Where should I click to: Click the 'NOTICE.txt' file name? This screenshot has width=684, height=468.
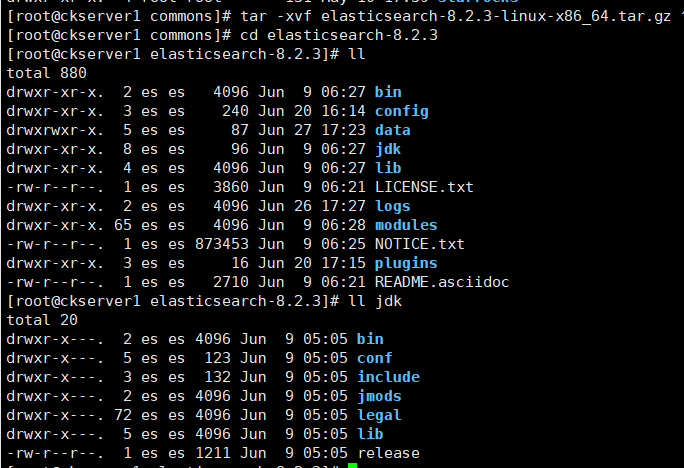[420, 244]
